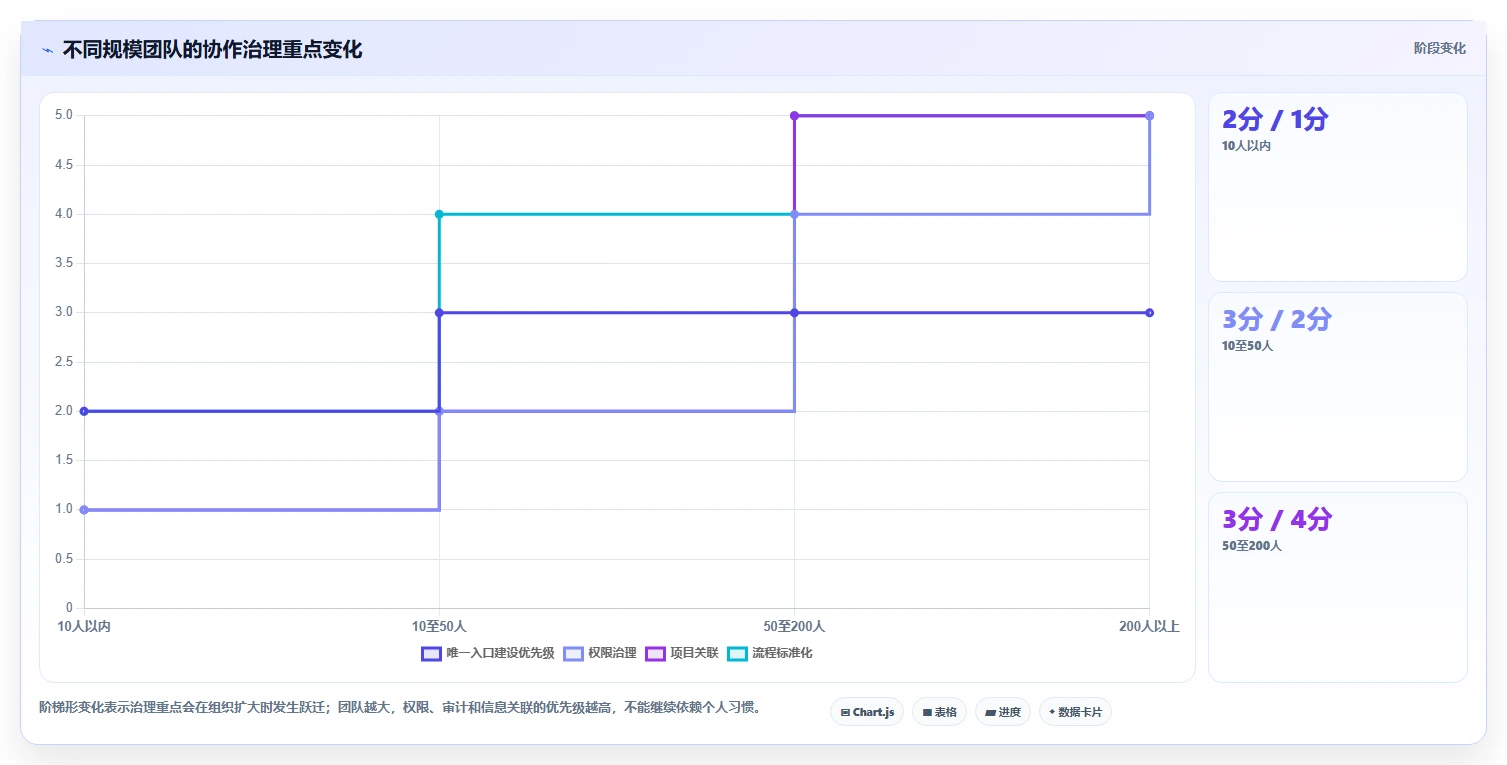Viewport: 1507px width, 765px height.
Task: Click the Chart.js tag
Action: pyautogui.click(x=867, y=712)
